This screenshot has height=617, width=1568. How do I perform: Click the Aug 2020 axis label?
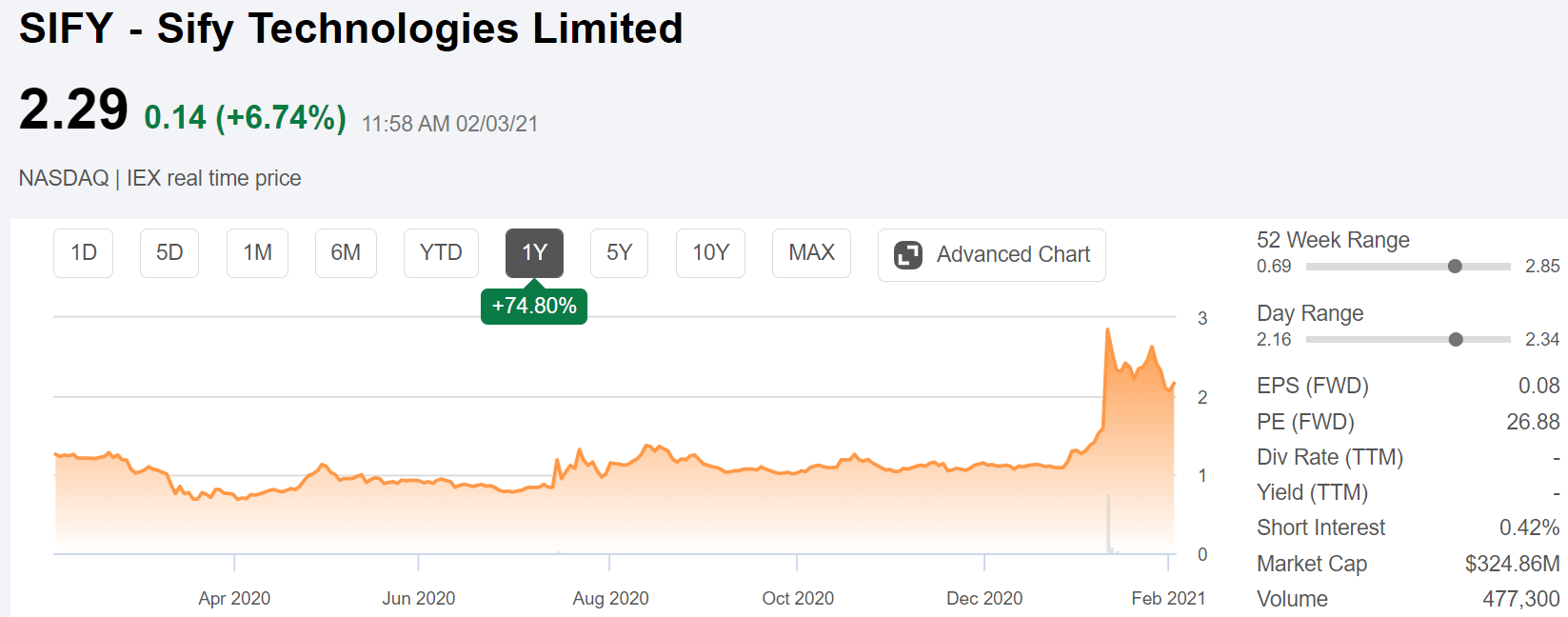[x=610, y=598]
